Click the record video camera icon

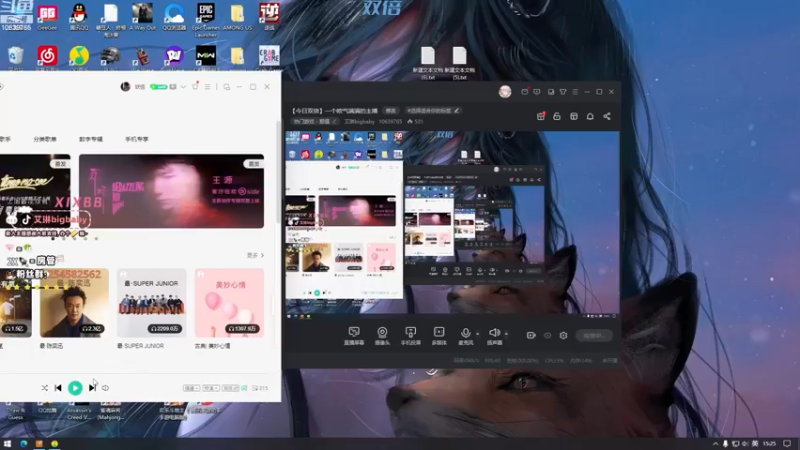tap(531, 335)
